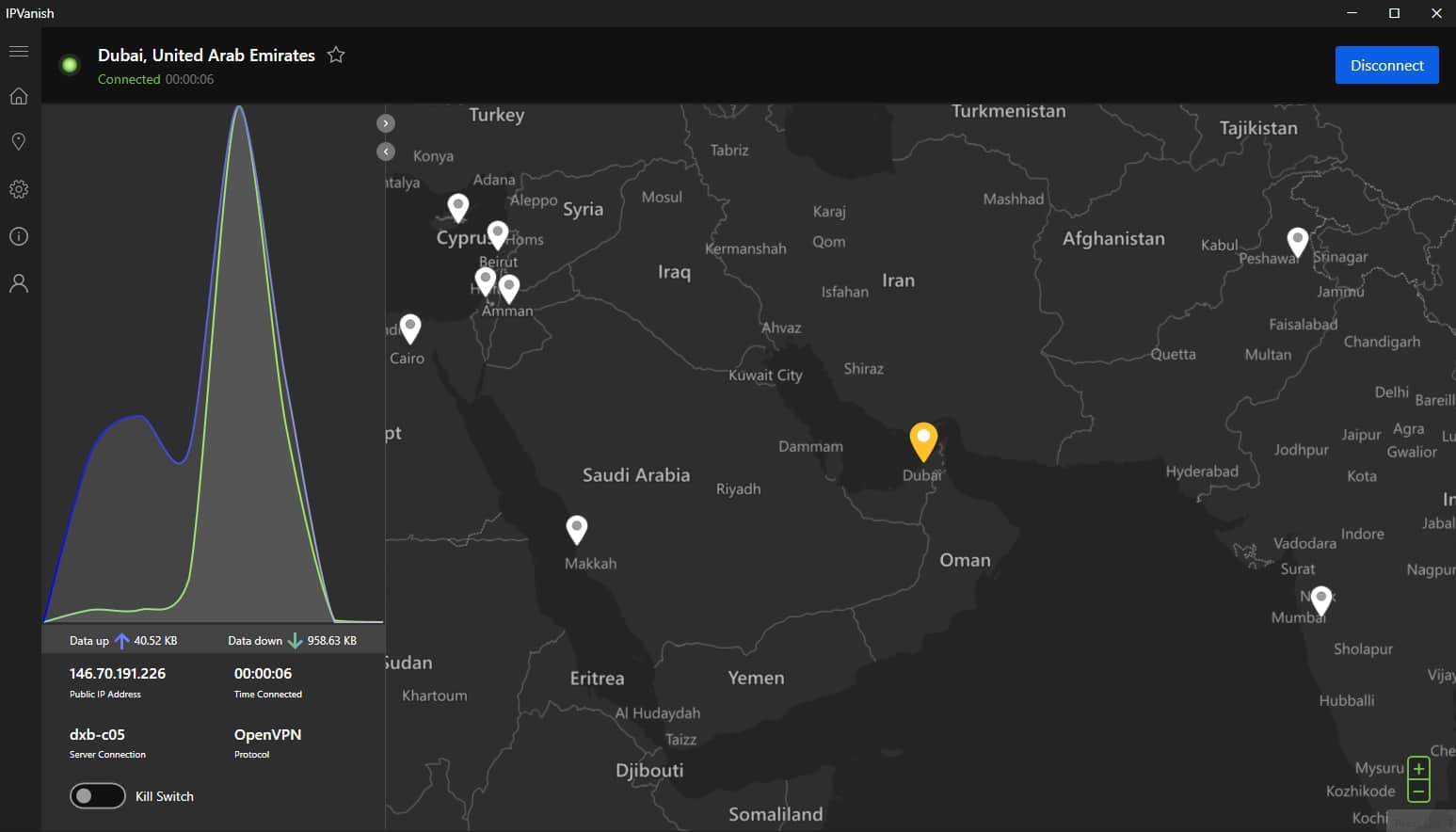
Task: Minimize the IPVanish window
Action: click(x=1352, y=13)
